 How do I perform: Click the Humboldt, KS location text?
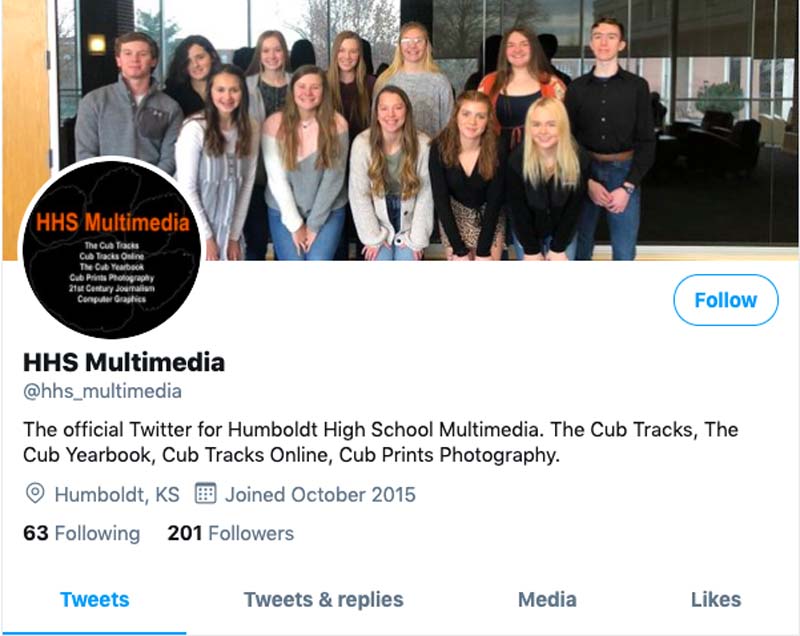[117, 495]
